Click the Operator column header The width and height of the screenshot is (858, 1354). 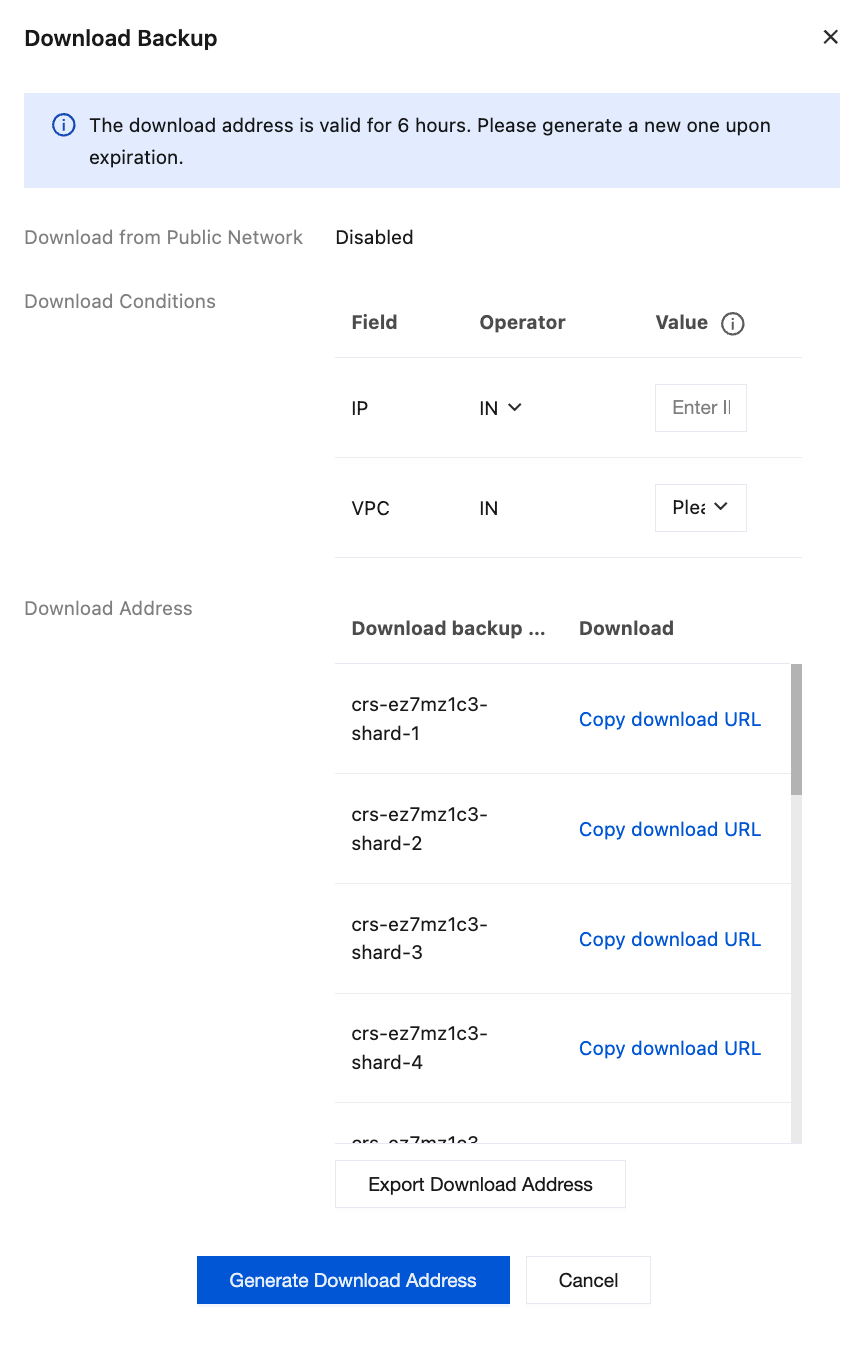coord(522,323)
